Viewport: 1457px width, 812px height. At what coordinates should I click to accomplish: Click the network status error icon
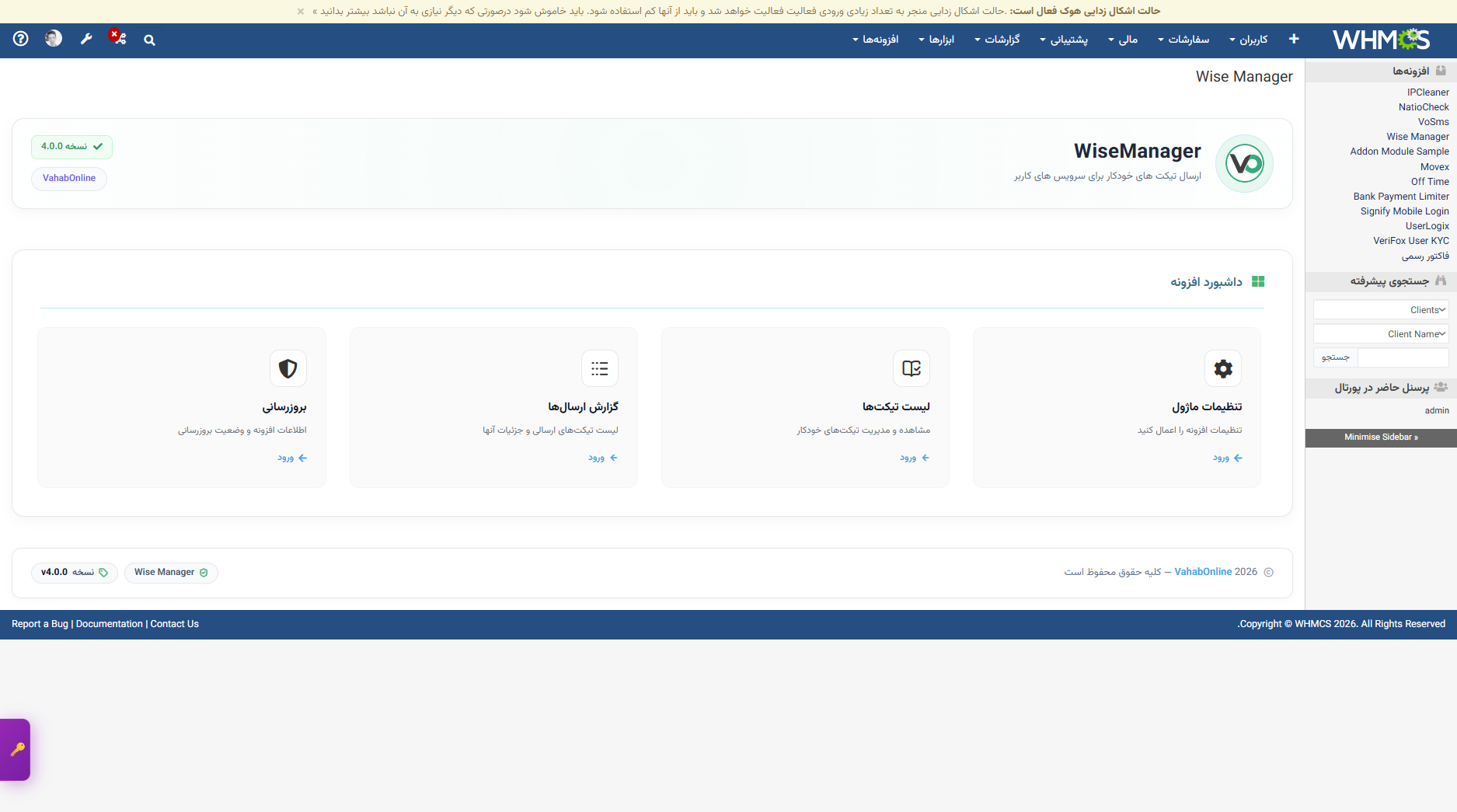[x=117, y=37]
